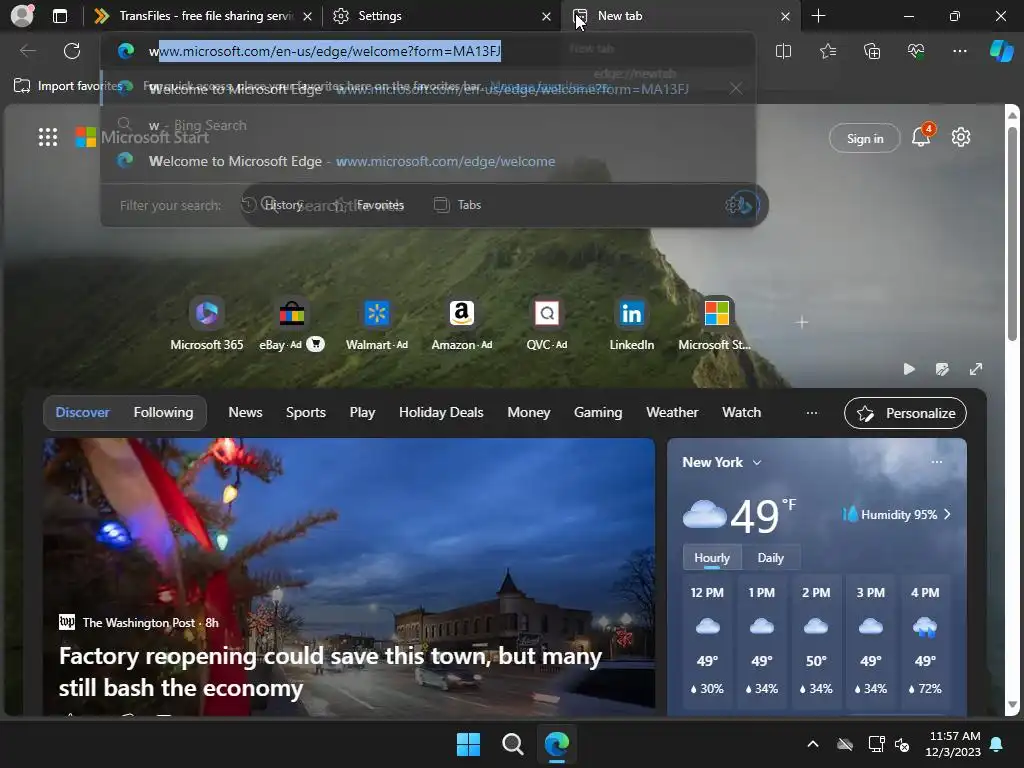Open the News category
The height and width of the screenshot is (768, 1024).
245,413
